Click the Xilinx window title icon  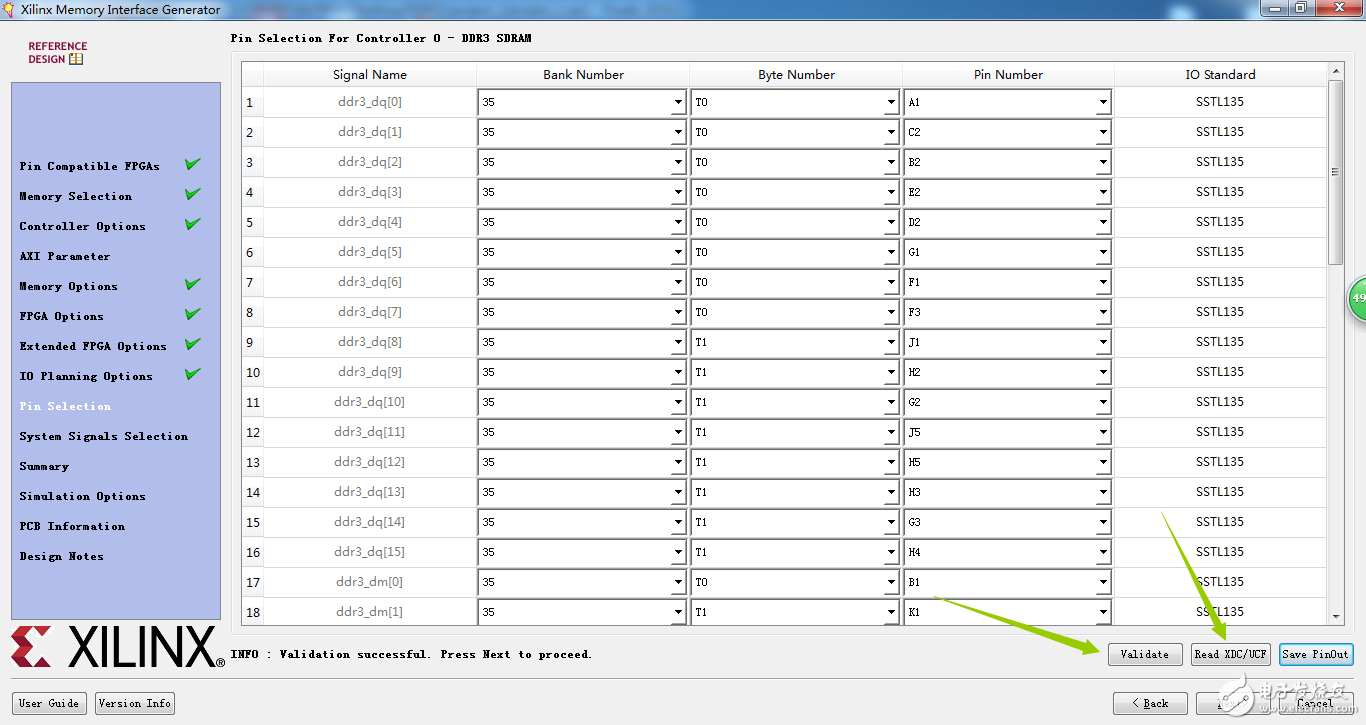(11, 10)
